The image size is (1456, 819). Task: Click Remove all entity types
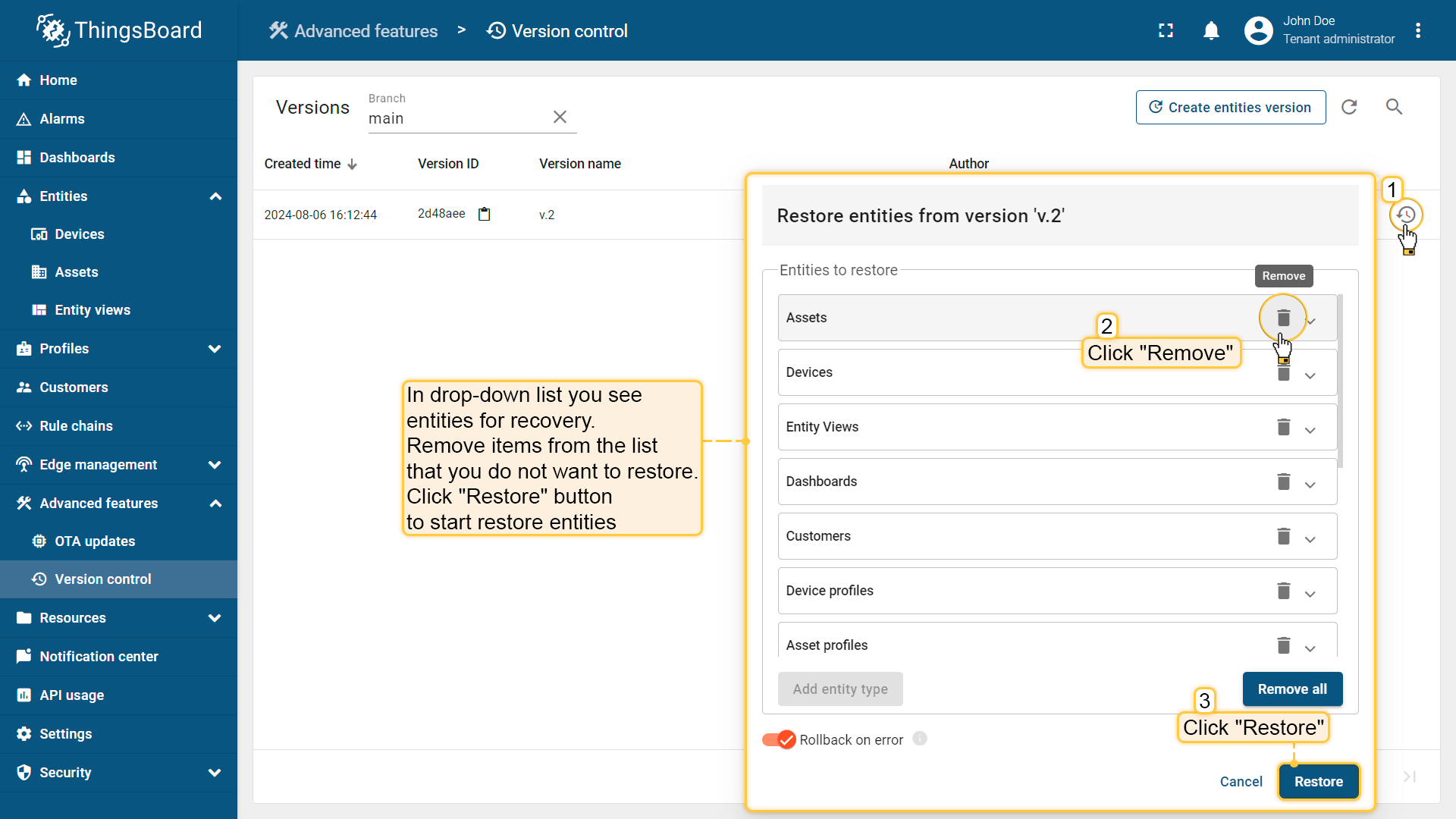click(1291, 689)
